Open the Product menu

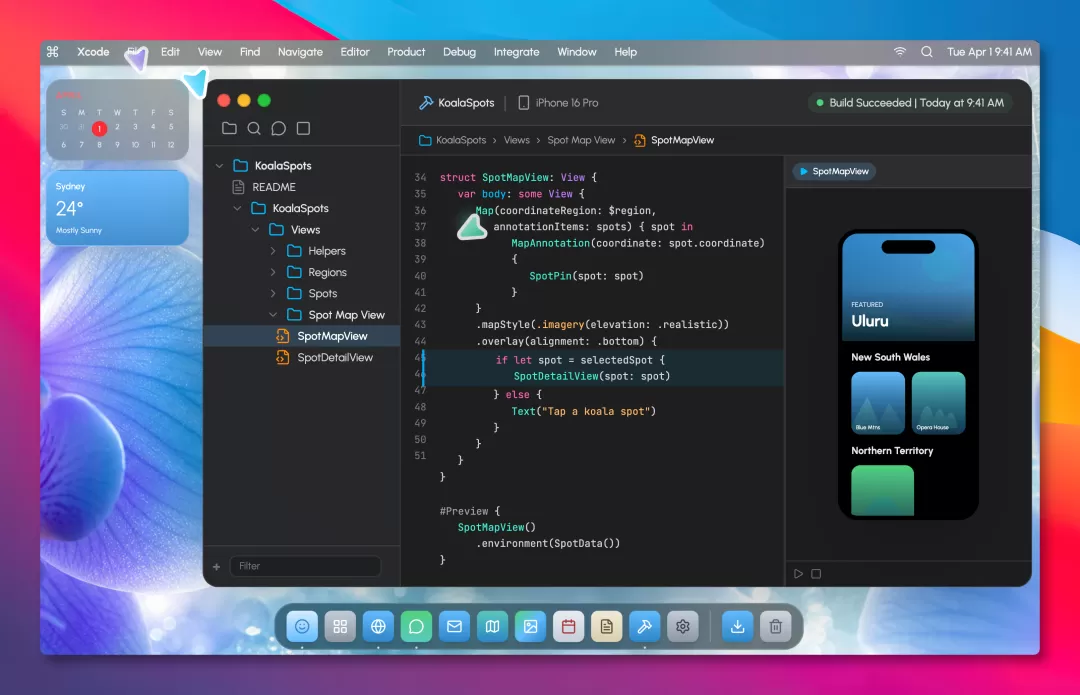tap(406, 52)
